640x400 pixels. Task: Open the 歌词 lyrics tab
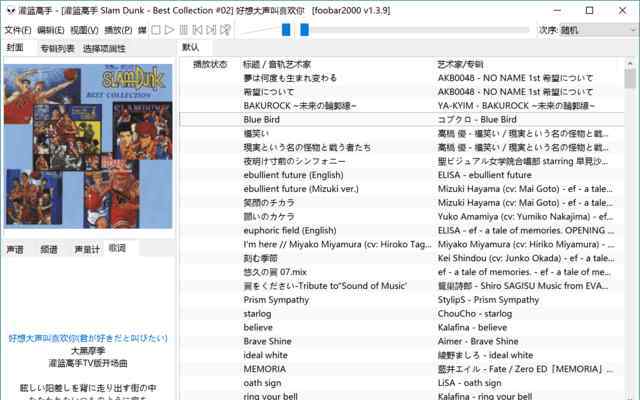pos(118,248)
